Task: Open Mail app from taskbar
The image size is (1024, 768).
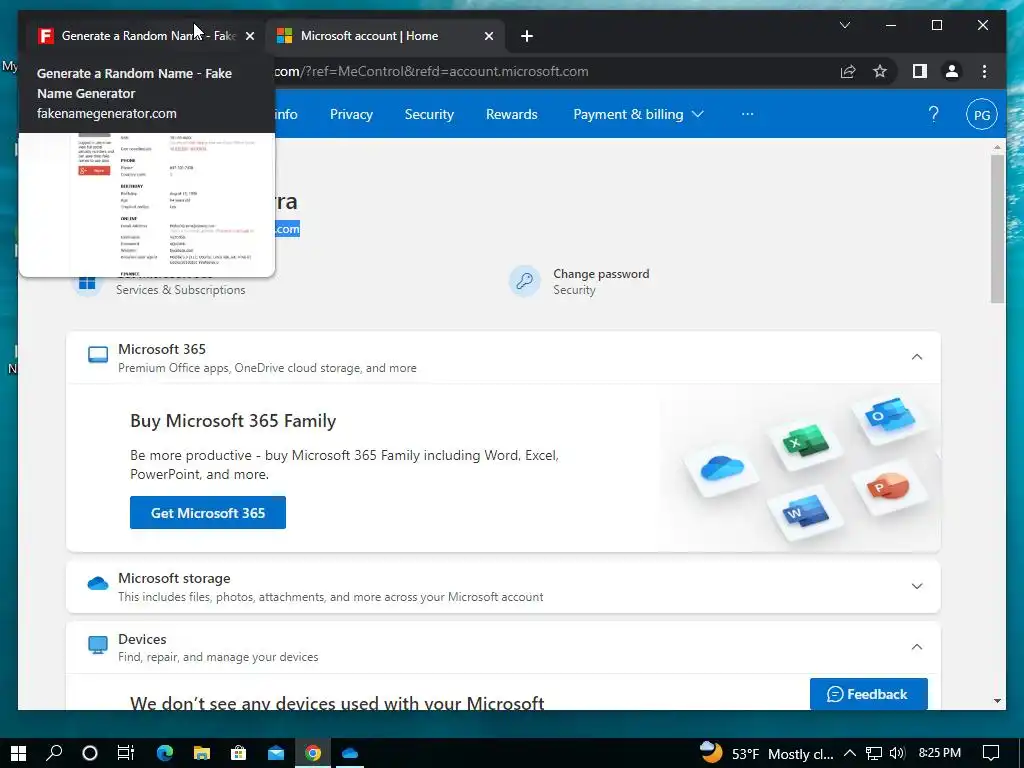Action: coord(276,753)
